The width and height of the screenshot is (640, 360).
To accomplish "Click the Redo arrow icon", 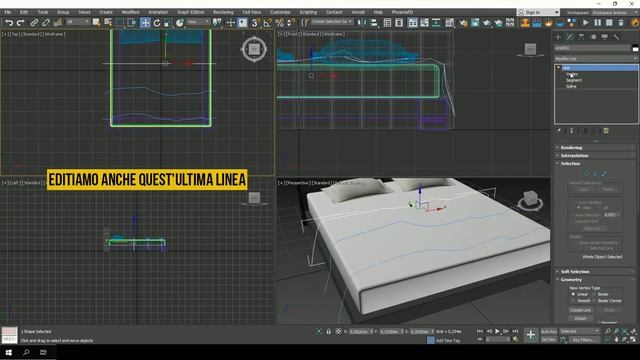I will (x=20, y=23).
